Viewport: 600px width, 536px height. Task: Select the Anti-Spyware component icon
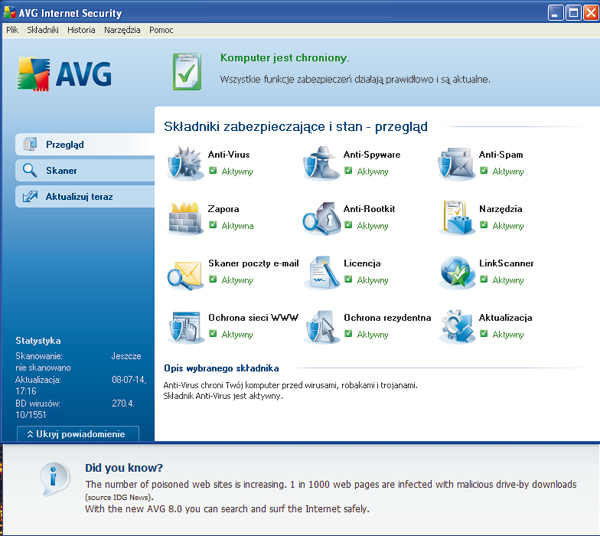(x=321, y=162)
